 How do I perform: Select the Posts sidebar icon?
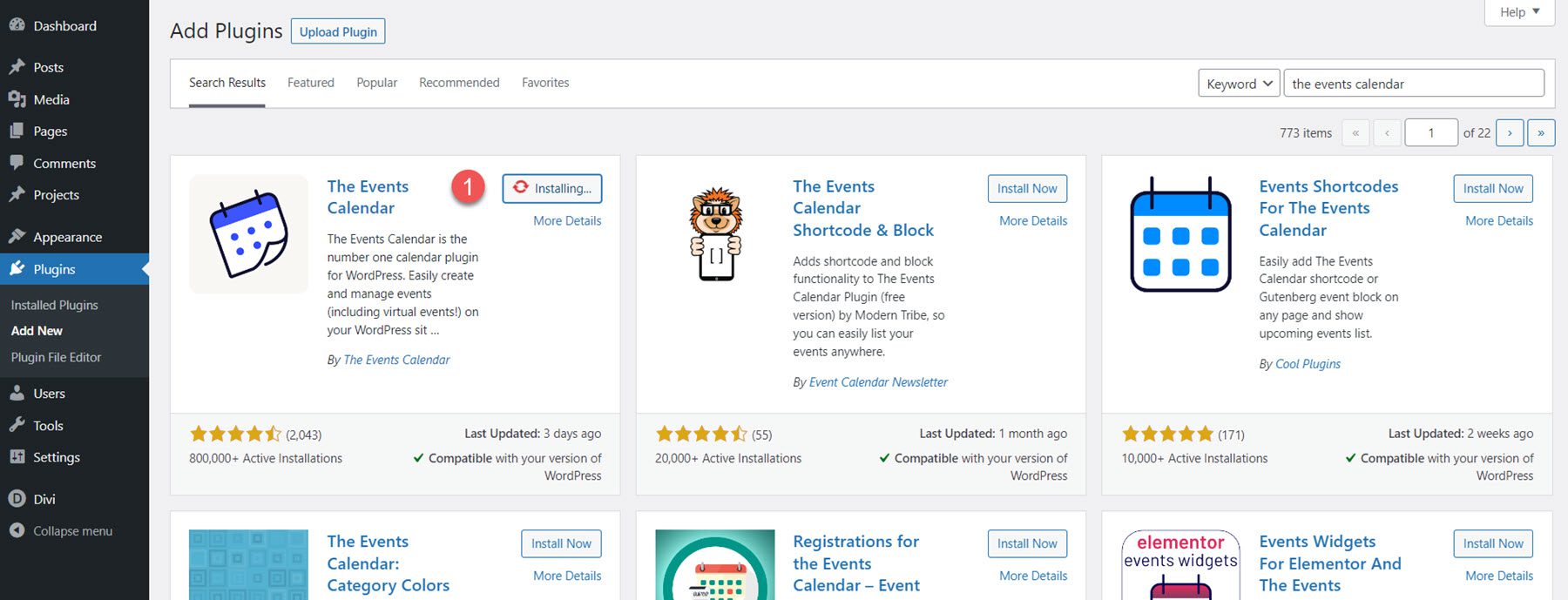[19, 66]
